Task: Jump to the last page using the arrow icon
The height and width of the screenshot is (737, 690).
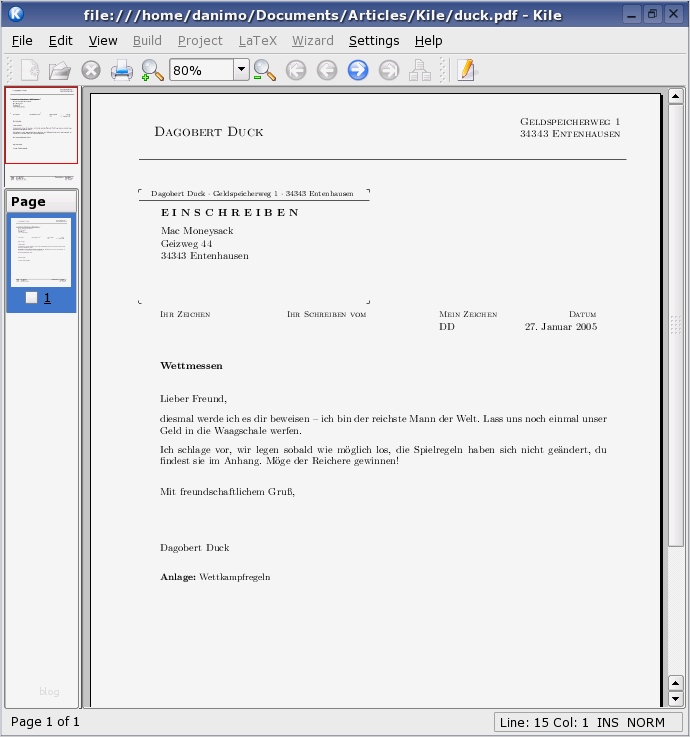Action: point(389,71)
